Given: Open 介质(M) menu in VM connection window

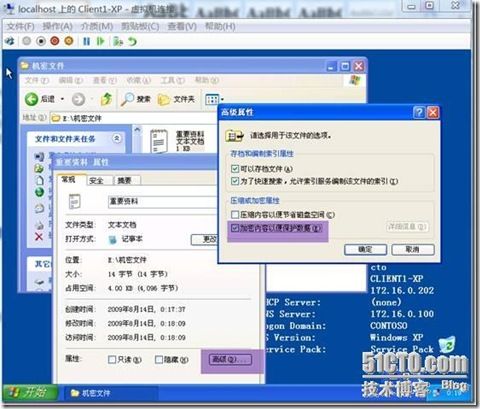Looking at the screenshot, I should pyautogui.click(x=97, y=26).
